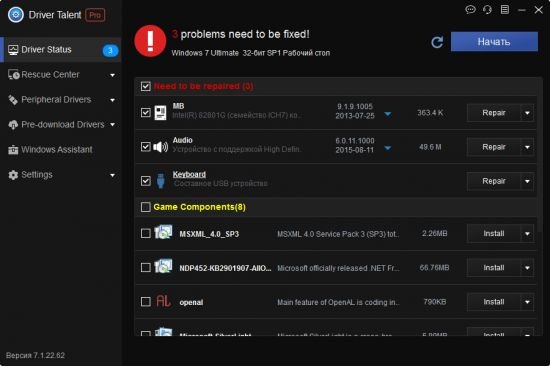550x366 pixels.
Task: Expand the Rescue Center menu arrow
Action: click(112, 75)
